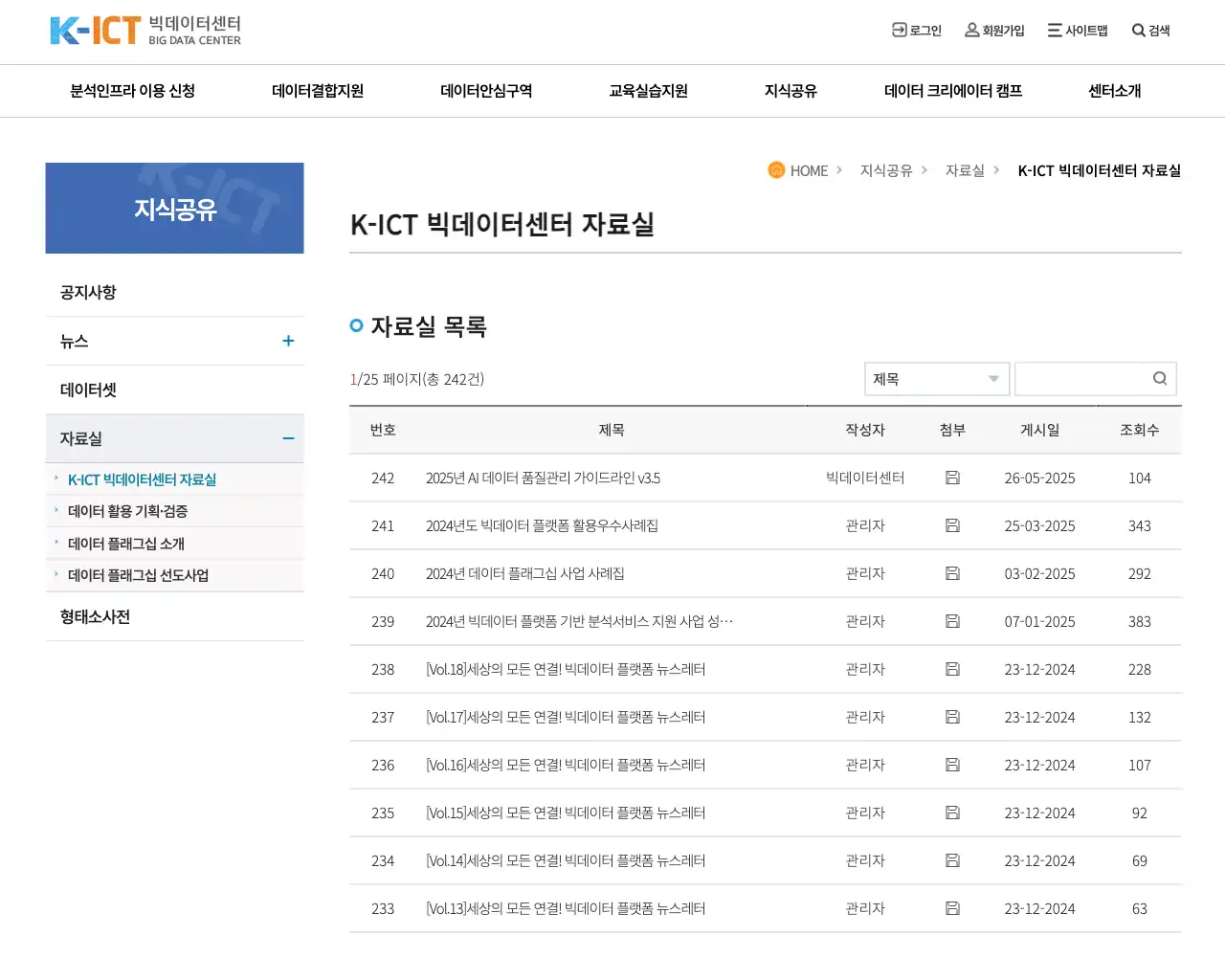Image resolution: width=1225 pixels, height=980 pixels.
Task: Click the HOME breadcrumb icon
Action: point(776,169)
